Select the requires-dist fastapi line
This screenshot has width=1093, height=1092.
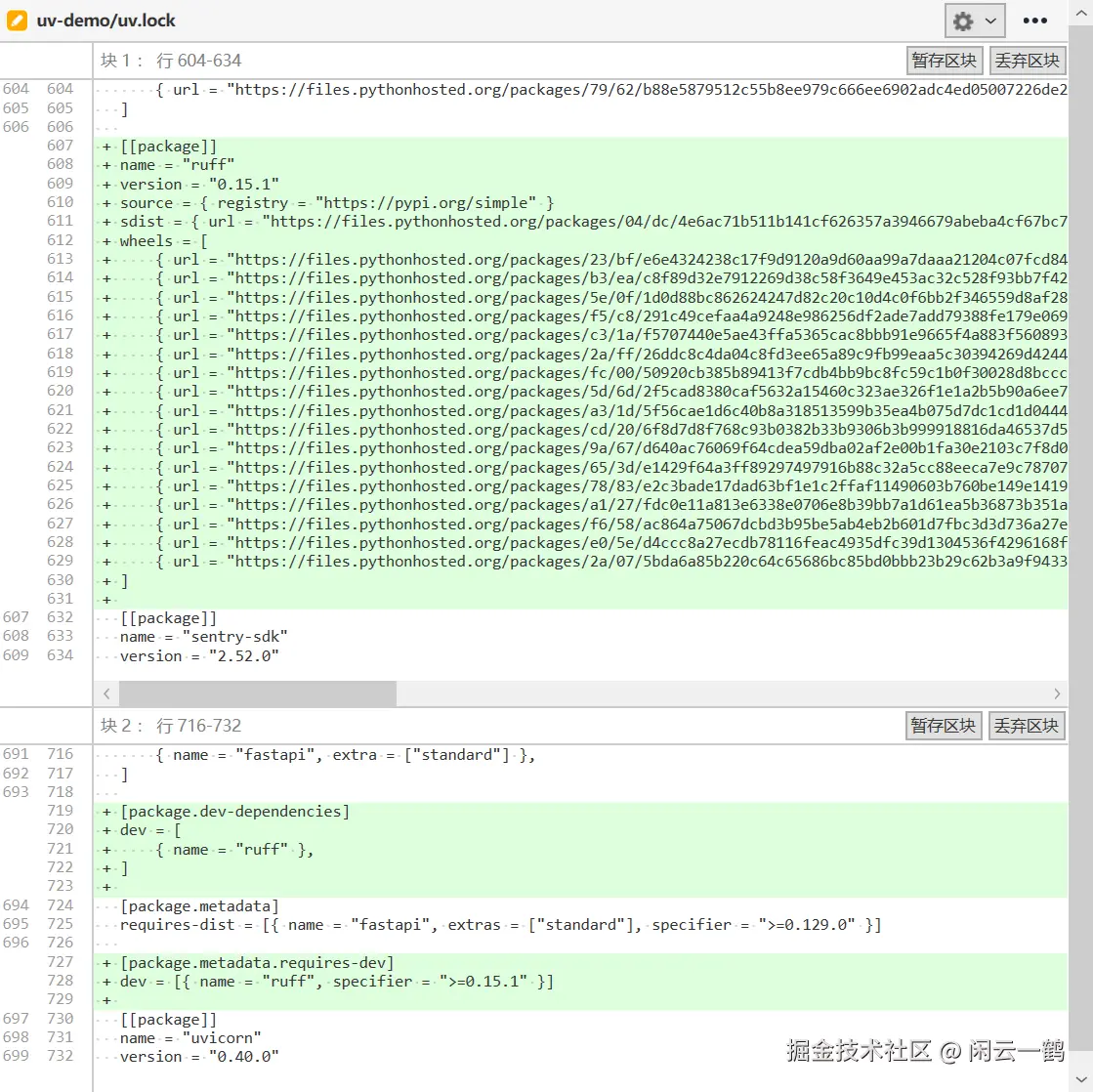pos(580,925)
